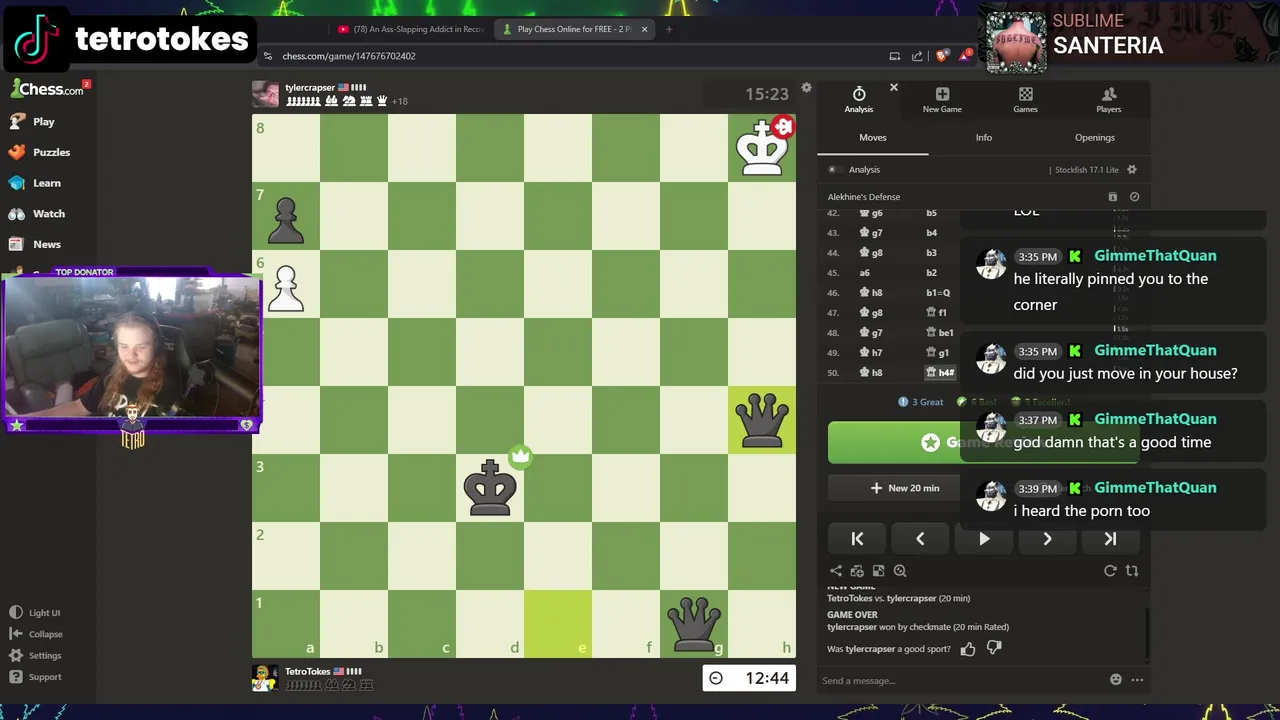Click the refresh circular arrow icon
Screen dimensions: 1280x720
tap(1110, 571)
